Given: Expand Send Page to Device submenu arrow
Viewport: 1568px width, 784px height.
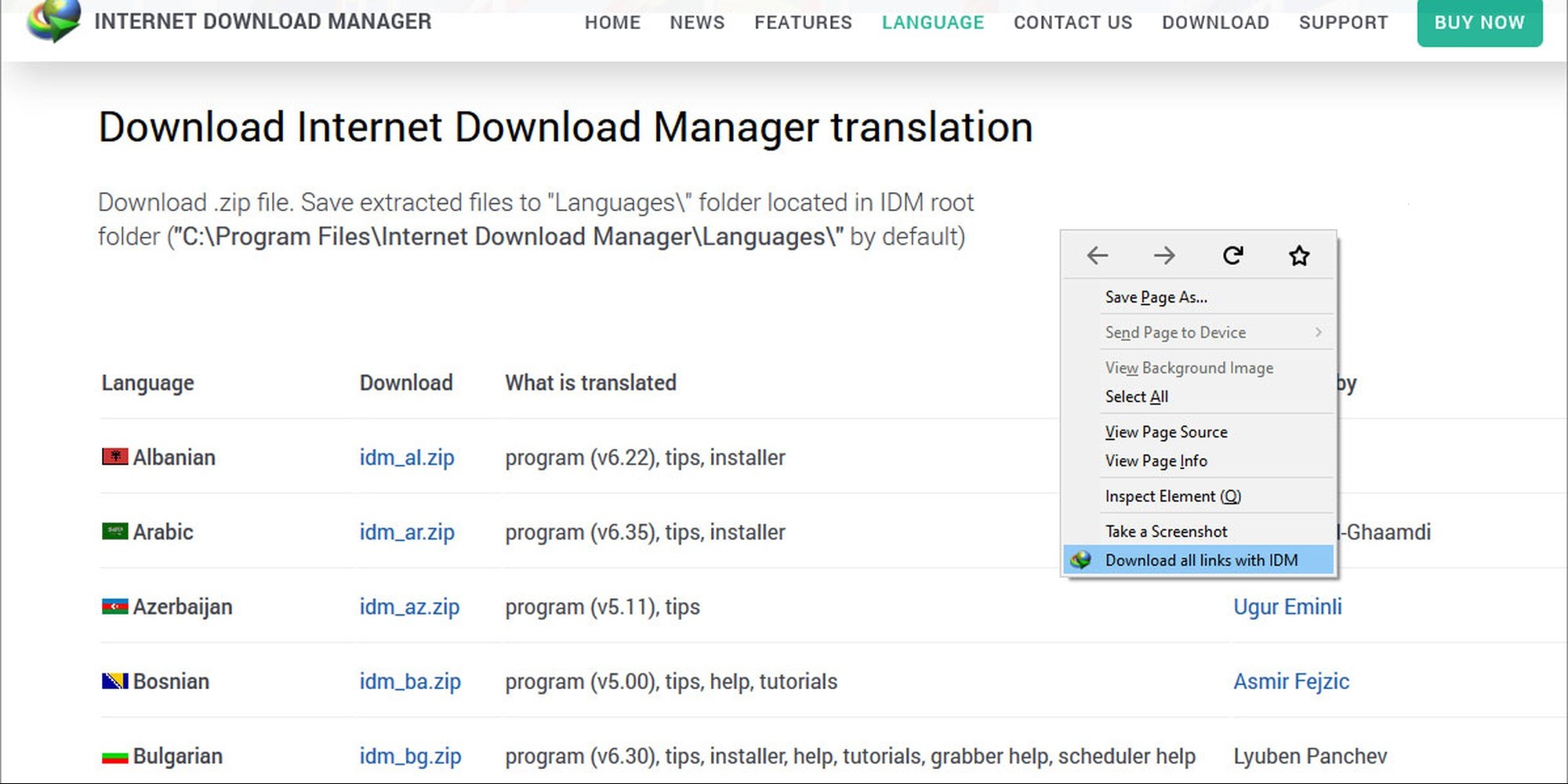Looking at the screenshot, I should pyautogui.click(x=1319, y=332).
